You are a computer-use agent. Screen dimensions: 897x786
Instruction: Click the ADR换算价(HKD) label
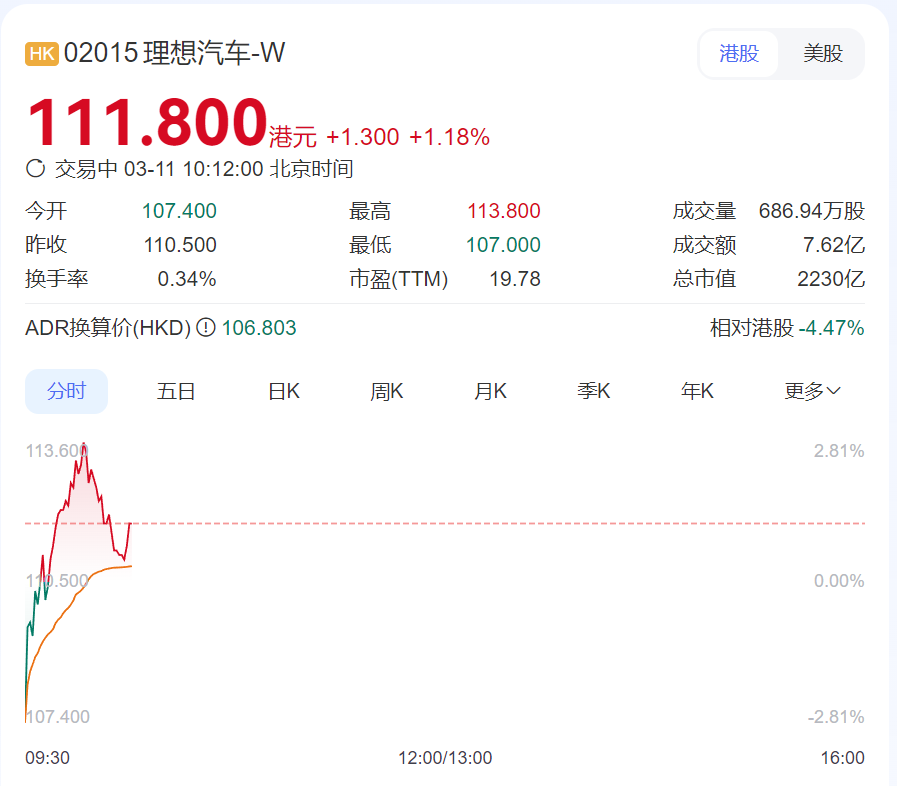108,328
